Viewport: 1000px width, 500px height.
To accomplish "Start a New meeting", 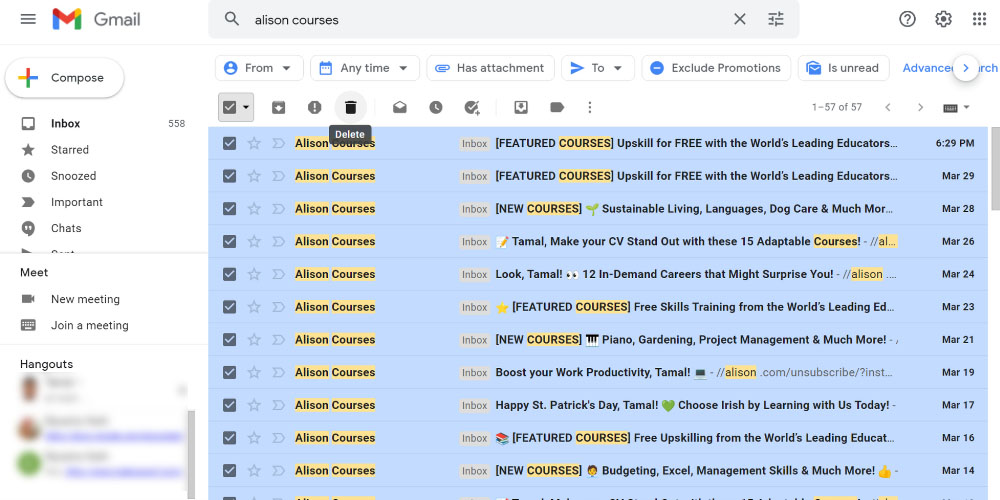I will (85, 299).
